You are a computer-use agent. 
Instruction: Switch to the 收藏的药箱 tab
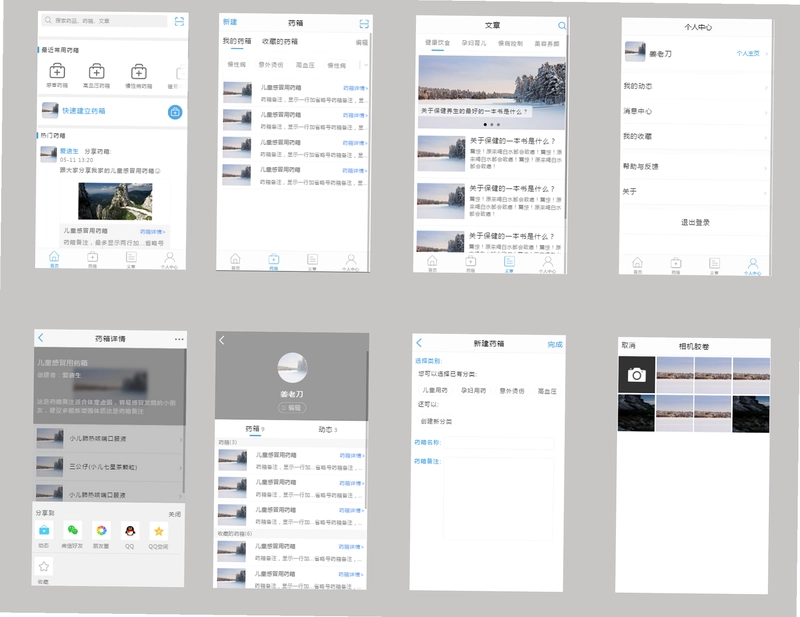(x=280, y=41)
